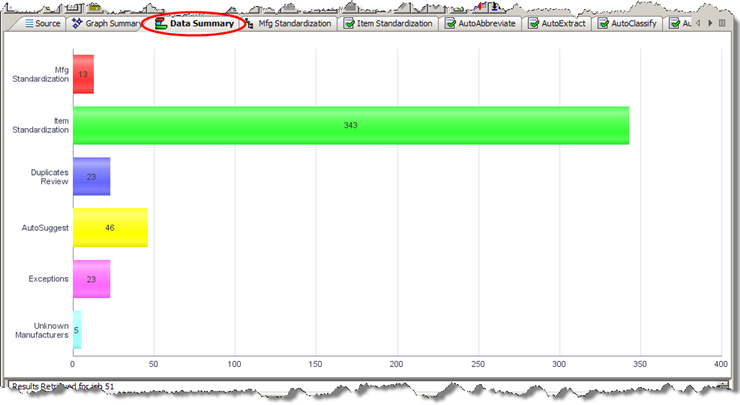Click the 'Unknown Manufacturers' axis label

point(42,330)
